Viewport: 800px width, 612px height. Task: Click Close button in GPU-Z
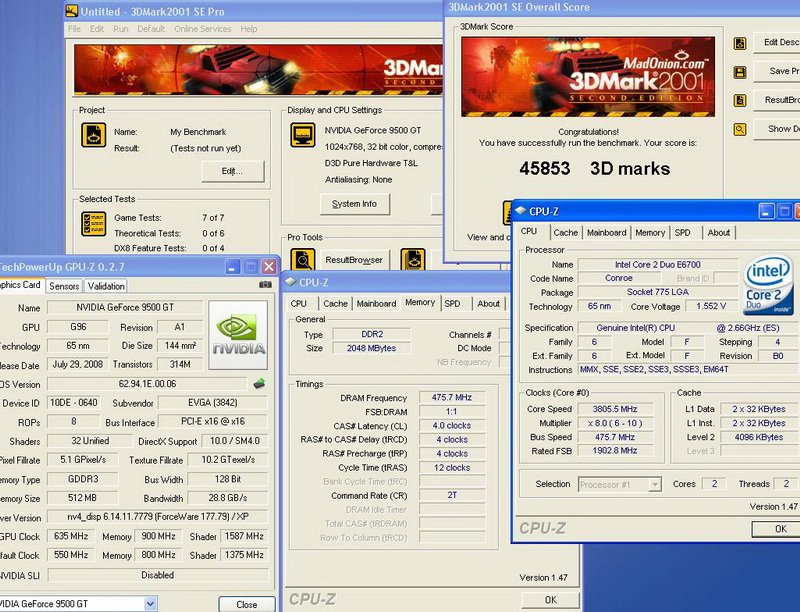(247, 604)
